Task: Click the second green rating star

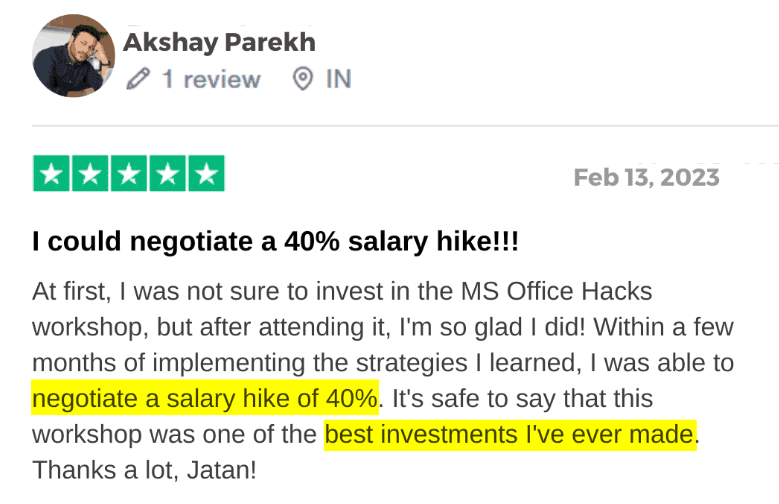Action: 90,174
